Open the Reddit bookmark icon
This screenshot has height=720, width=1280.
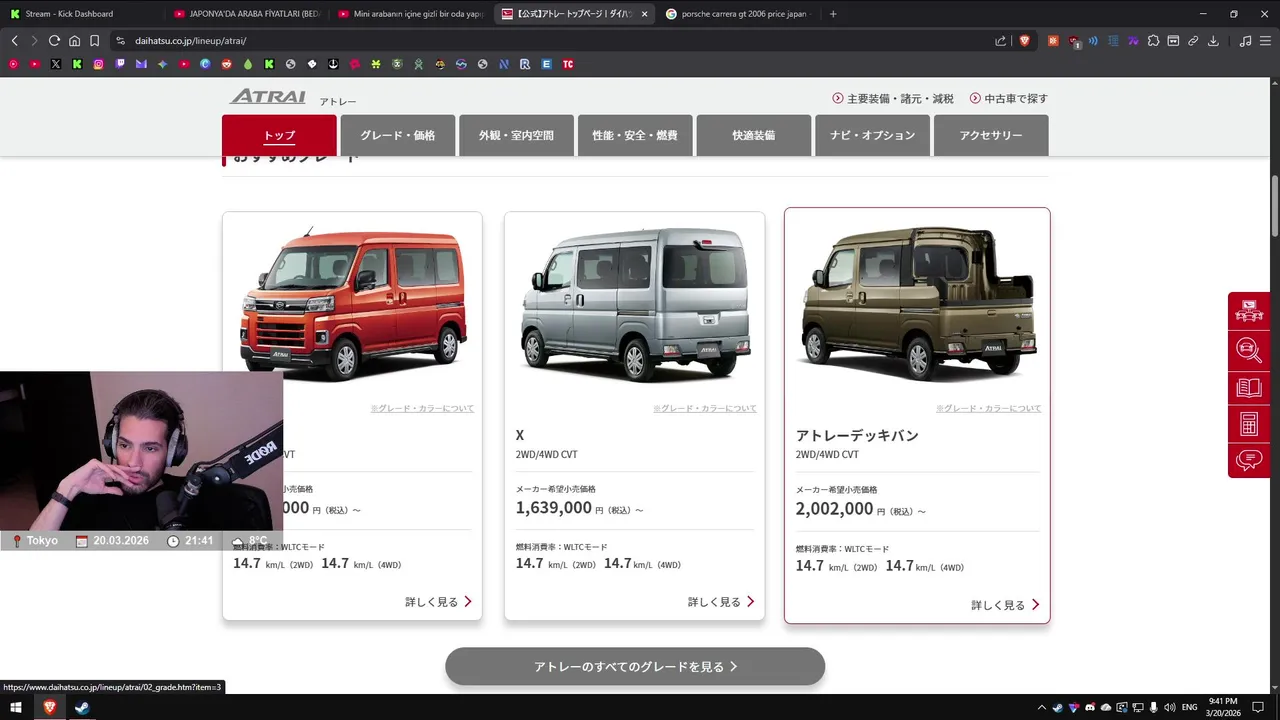[227, 64]
